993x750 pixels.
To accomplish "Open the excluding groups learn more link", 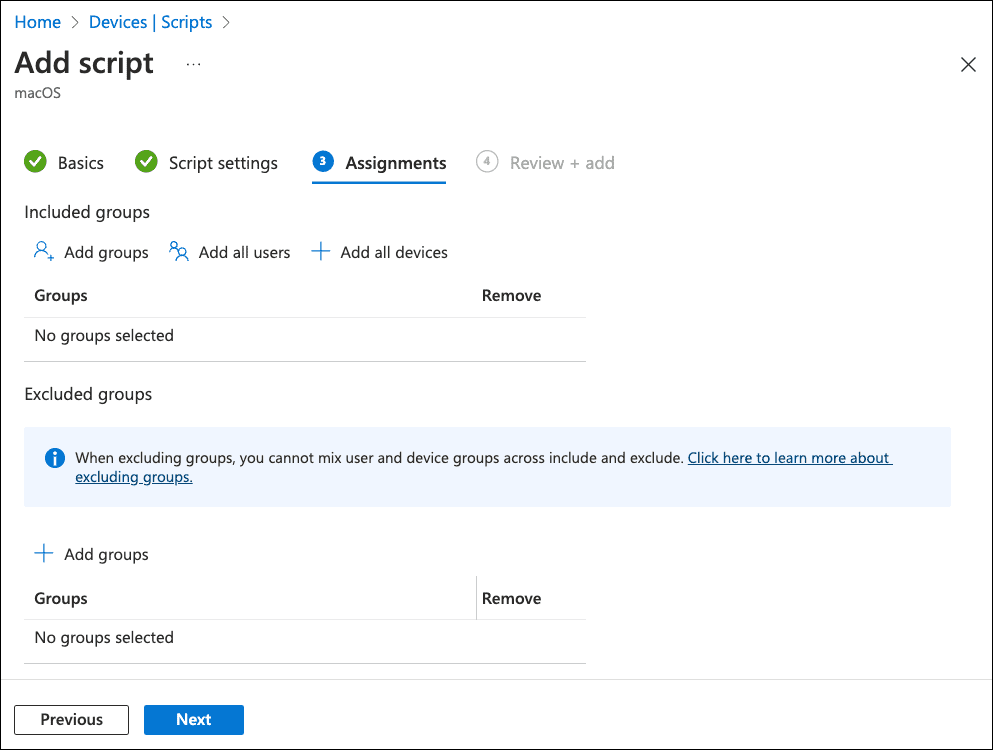I will tap(789, 457).
